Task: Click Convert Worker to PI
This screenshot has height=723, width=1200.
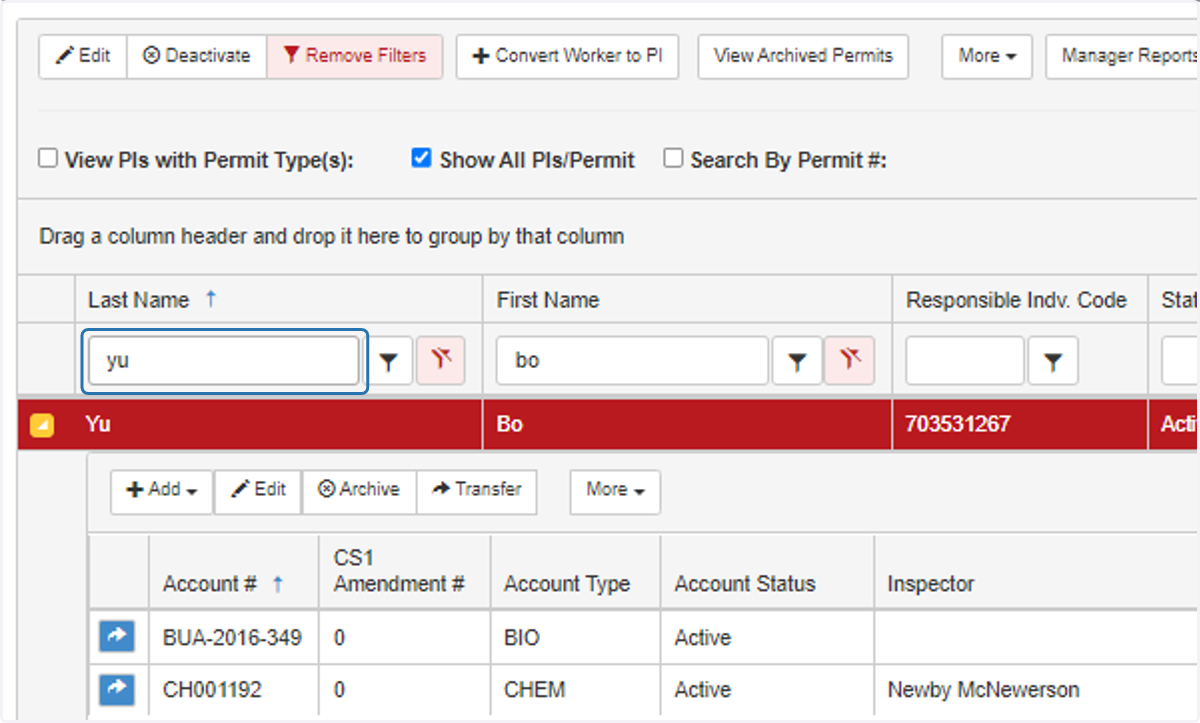Action: pos(567,56)
